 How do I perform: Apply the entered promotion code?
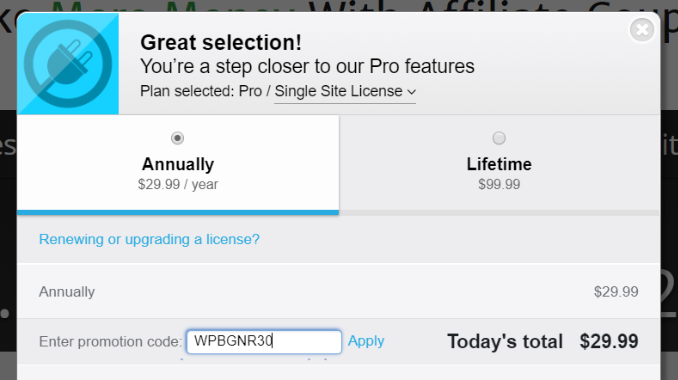coord(366,341)
